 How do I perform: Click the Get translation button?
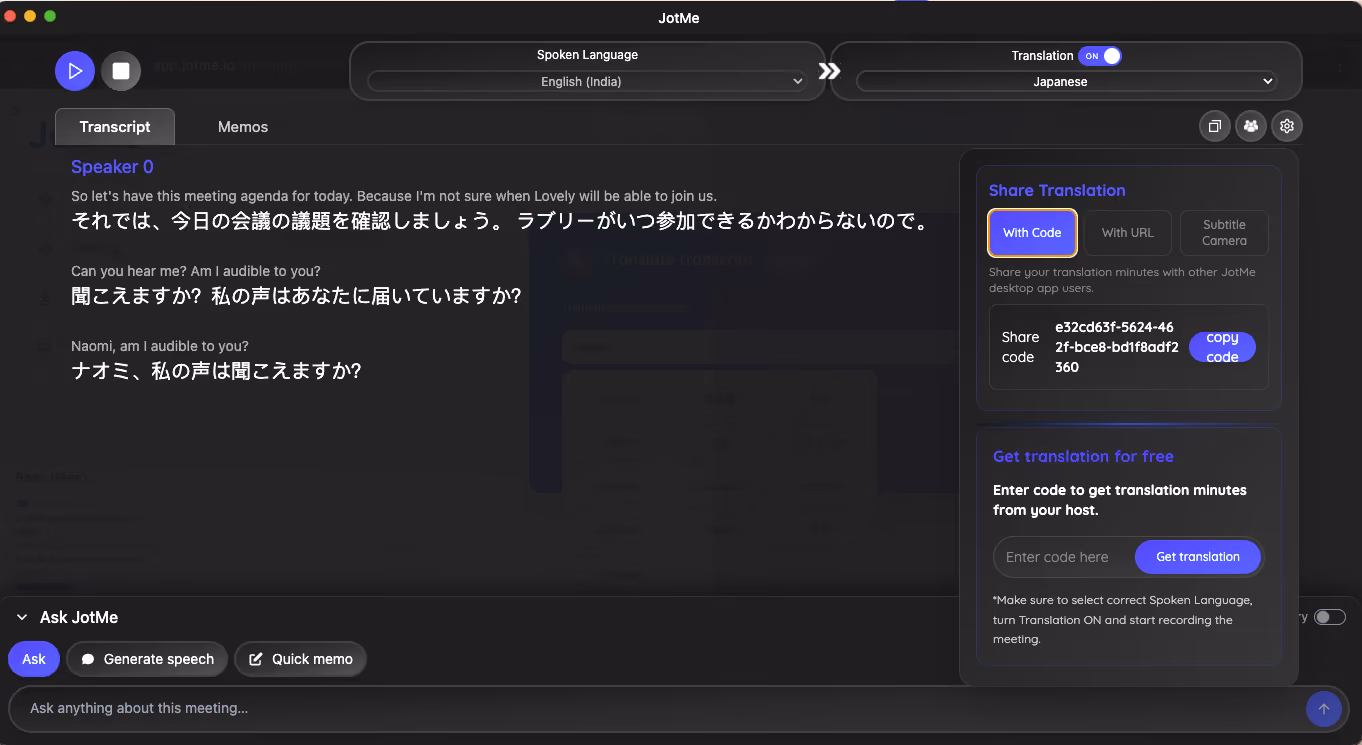1198,557
